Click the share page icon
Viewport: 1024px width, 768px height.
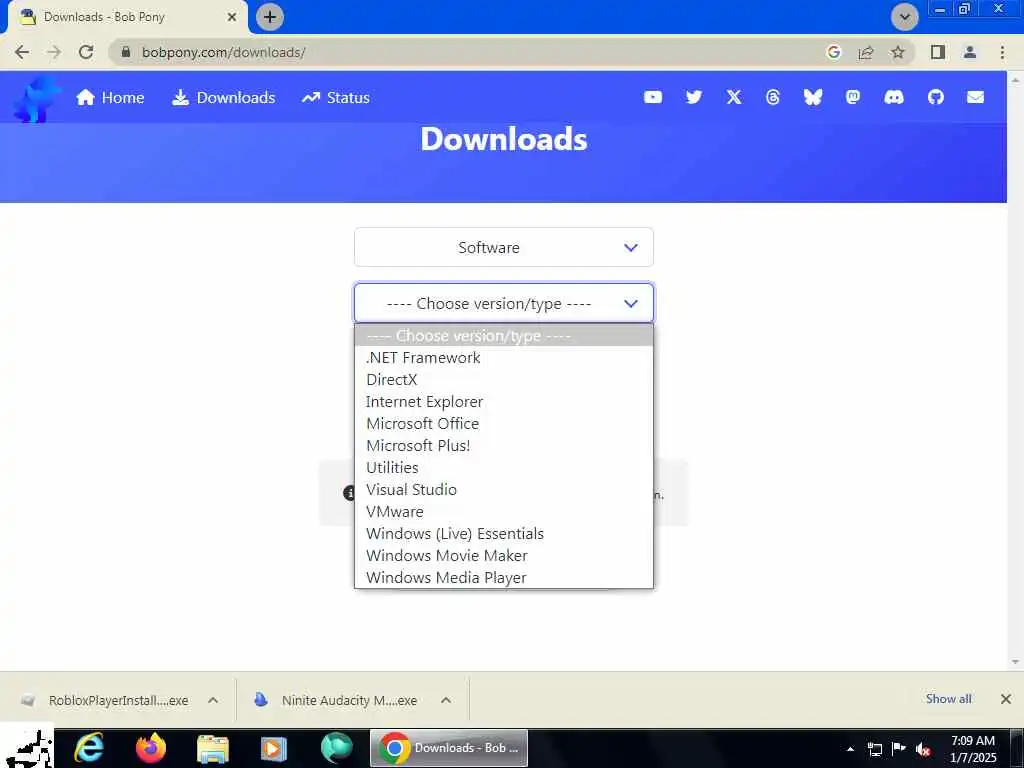(866, 52)
